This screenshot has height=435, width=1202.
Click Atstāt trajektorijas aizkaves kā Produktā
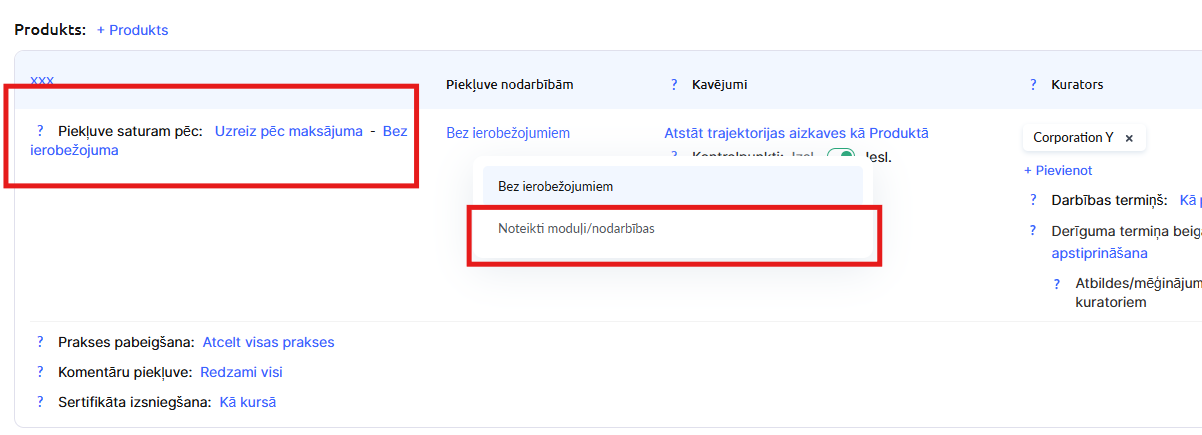coord(796,133)
